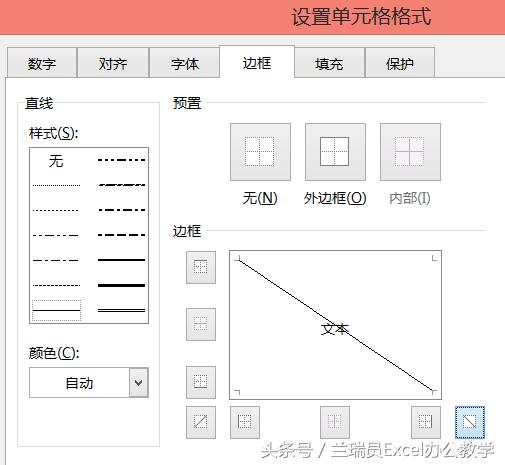Open the 字体 tab

pos(184,63)
